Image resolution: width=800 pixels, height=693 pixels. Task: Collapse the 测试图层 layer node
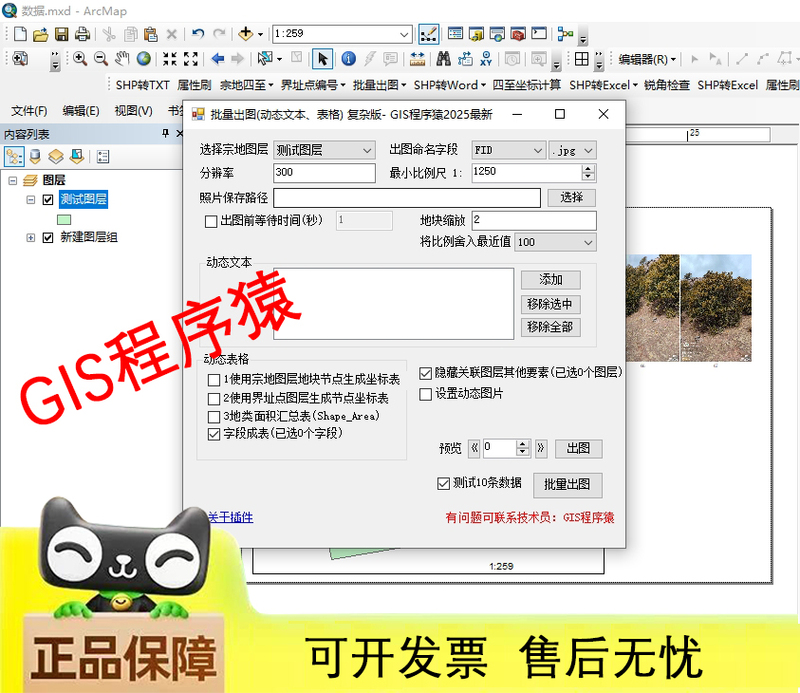tap(31, 200)
